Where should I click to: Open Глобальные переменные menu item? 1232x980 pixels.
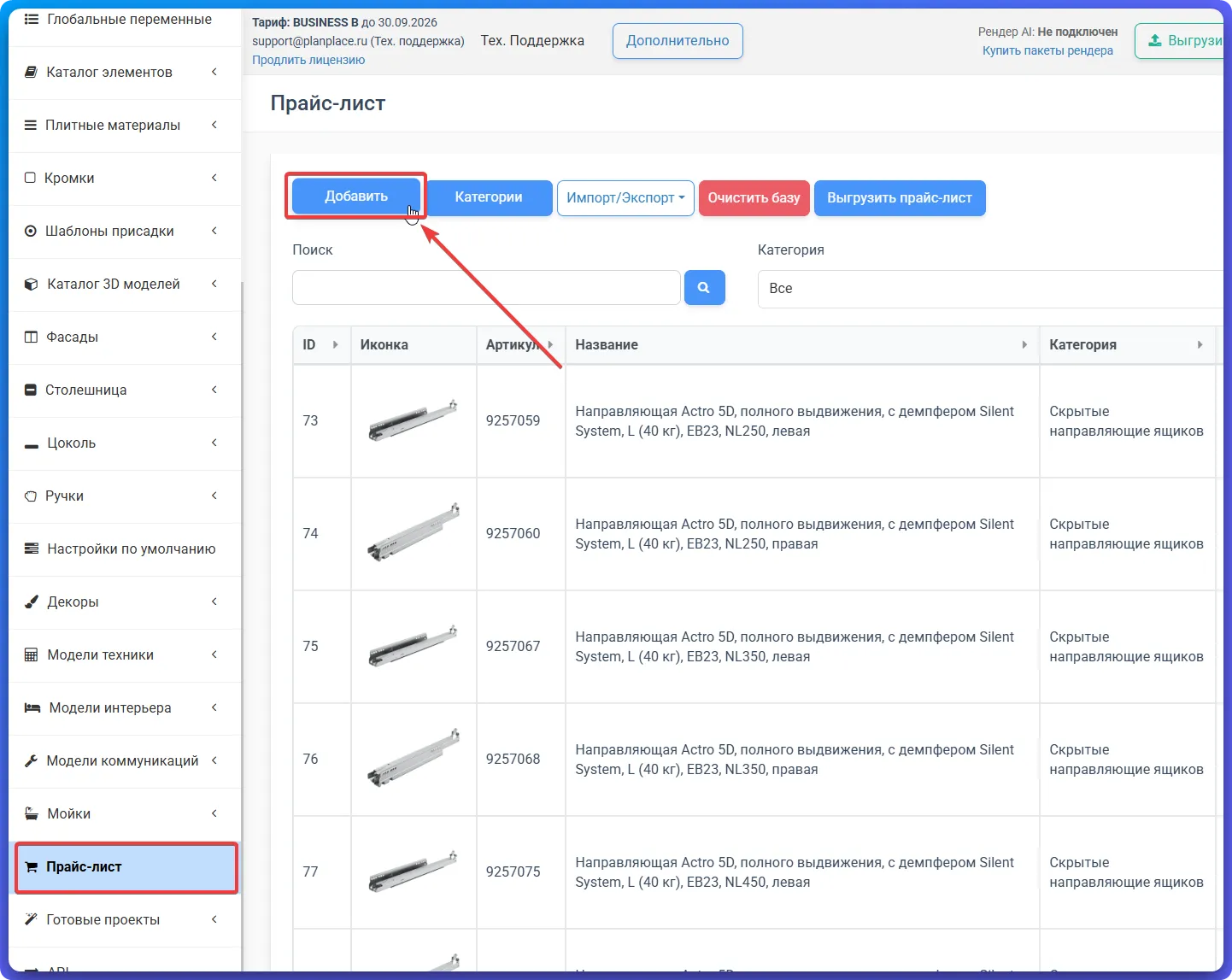click(x=125, y=20)
